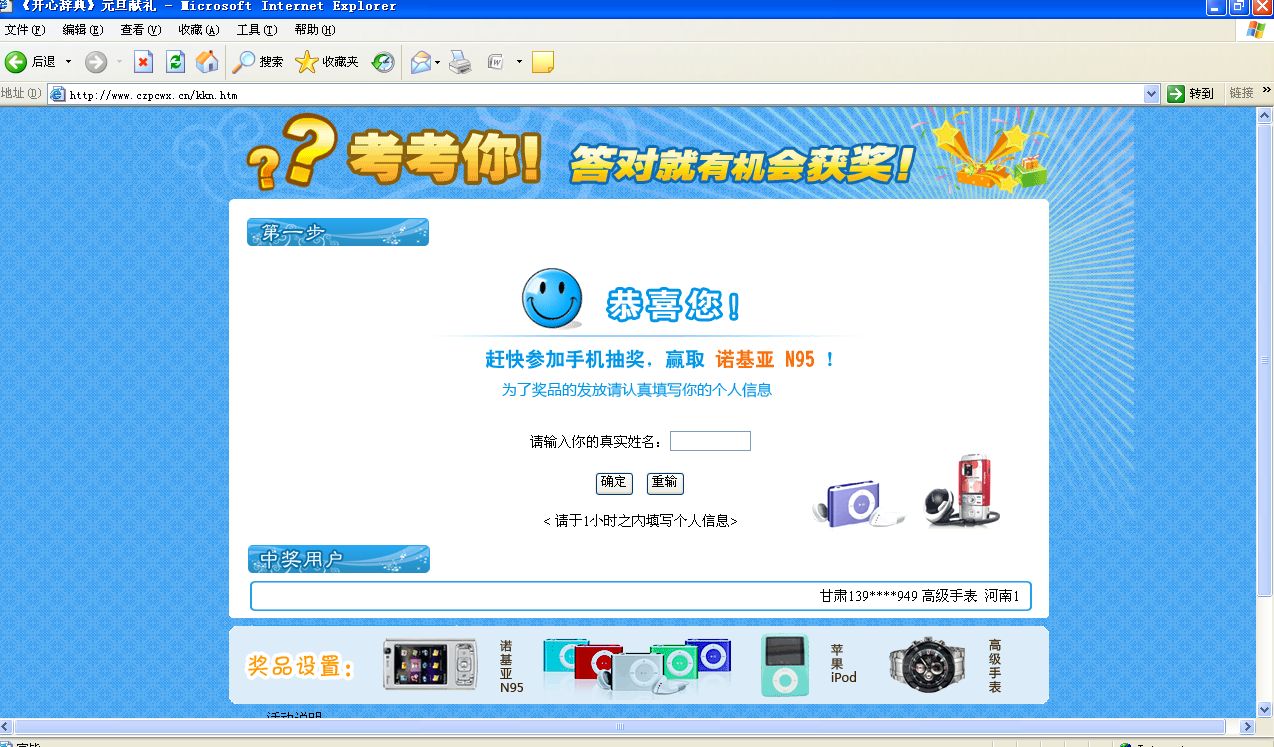The image size is (1274, 747).
Task: Click the Stop loading red X icon
Action: coord(143,61)
